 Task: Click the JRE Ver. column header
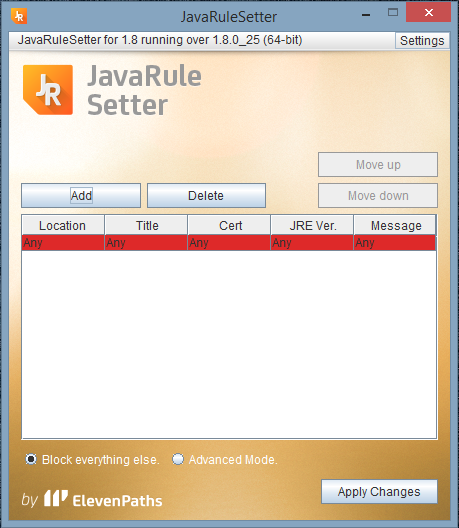click(312, 225)
